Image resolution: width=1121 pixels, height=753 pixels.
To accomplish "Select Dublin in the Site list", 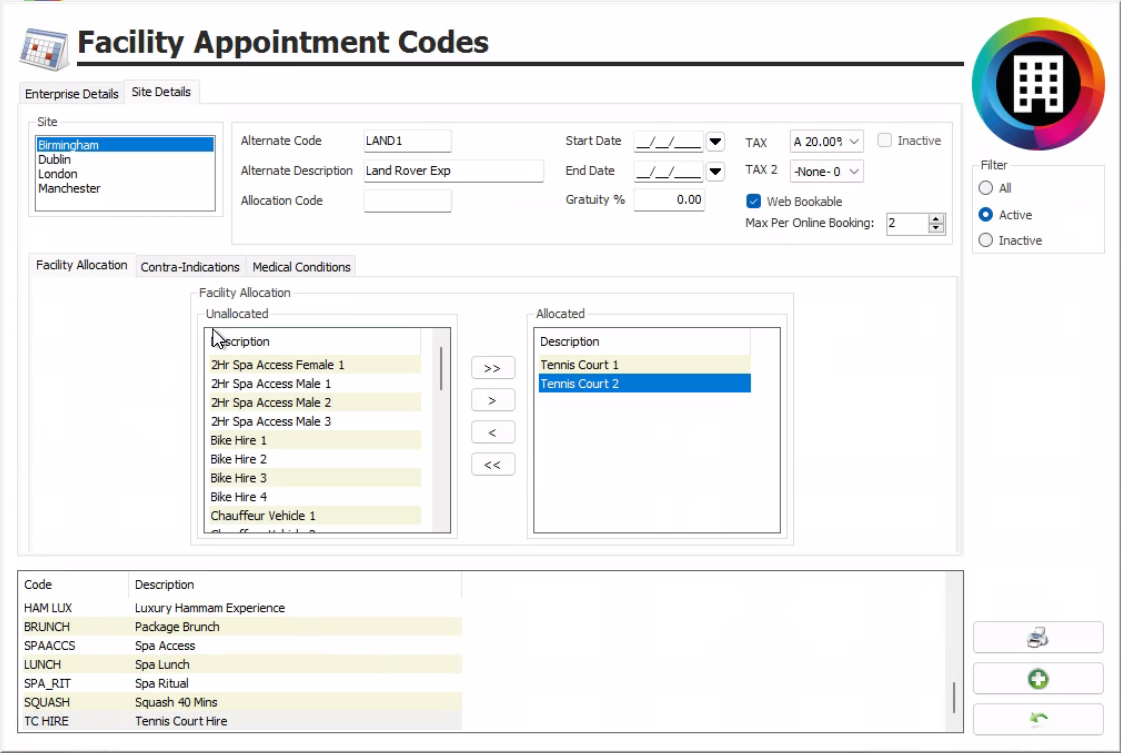I will coord(55,160).
